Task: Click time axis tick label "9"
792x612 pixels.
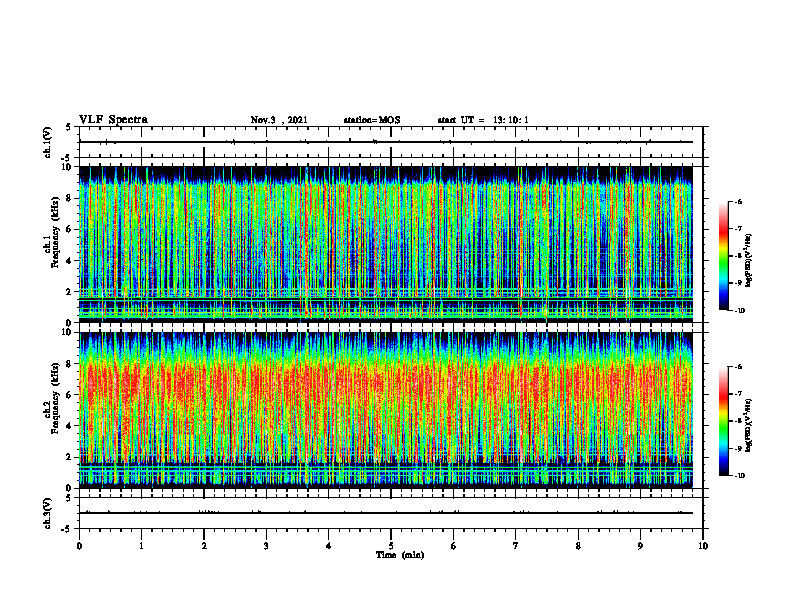Action: pos(640,546)
